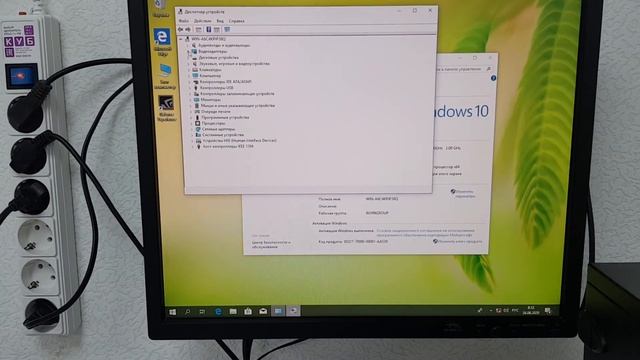
Task: Click the Устройства HID category icon
Action: point(198,140)
